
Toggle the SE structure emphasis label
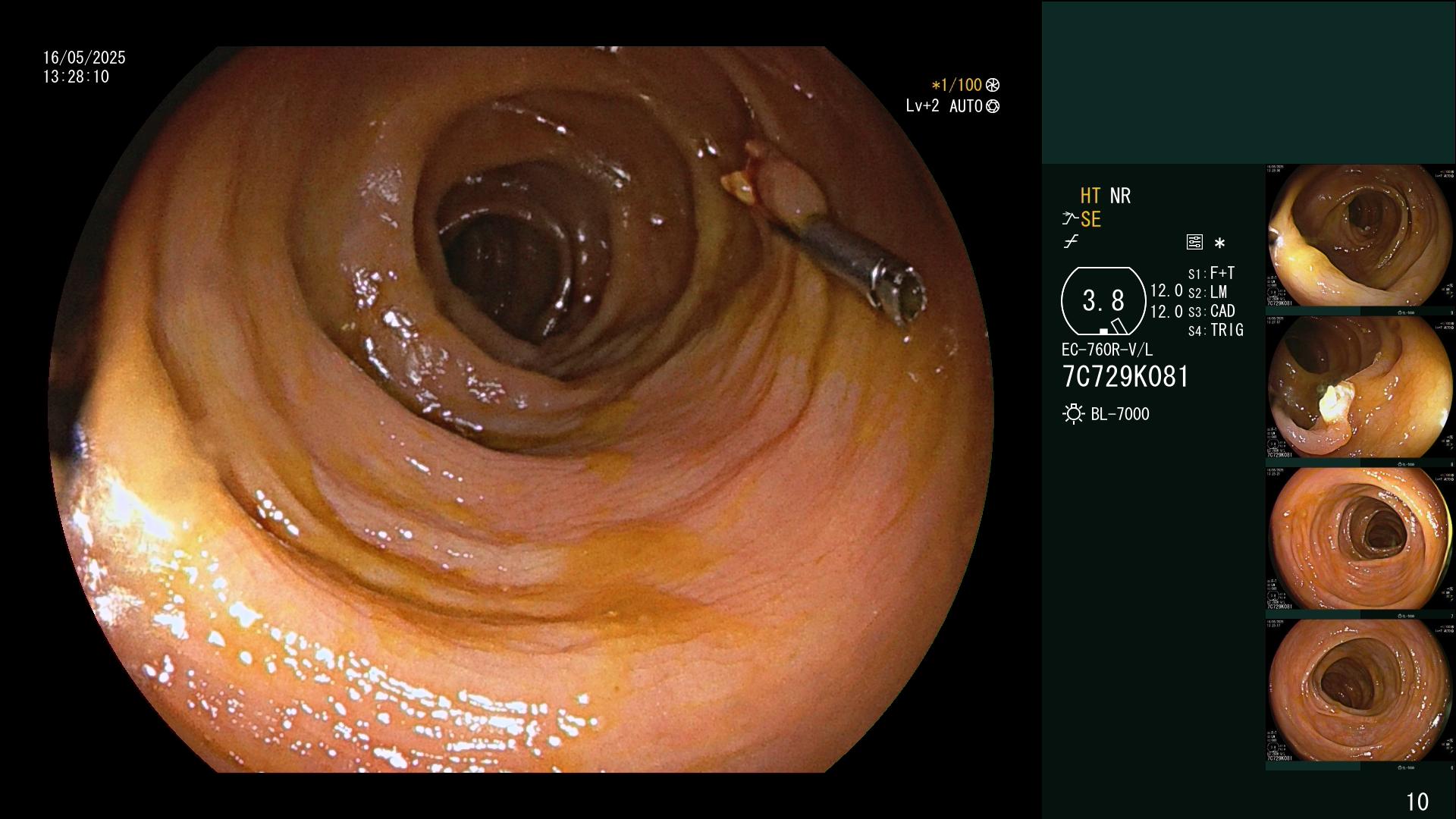point(1090,220)
